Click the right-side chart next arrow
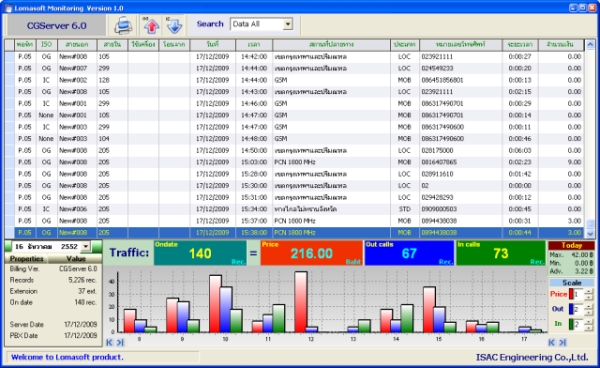Screen dimensions: 600x368 click(562, 342)
